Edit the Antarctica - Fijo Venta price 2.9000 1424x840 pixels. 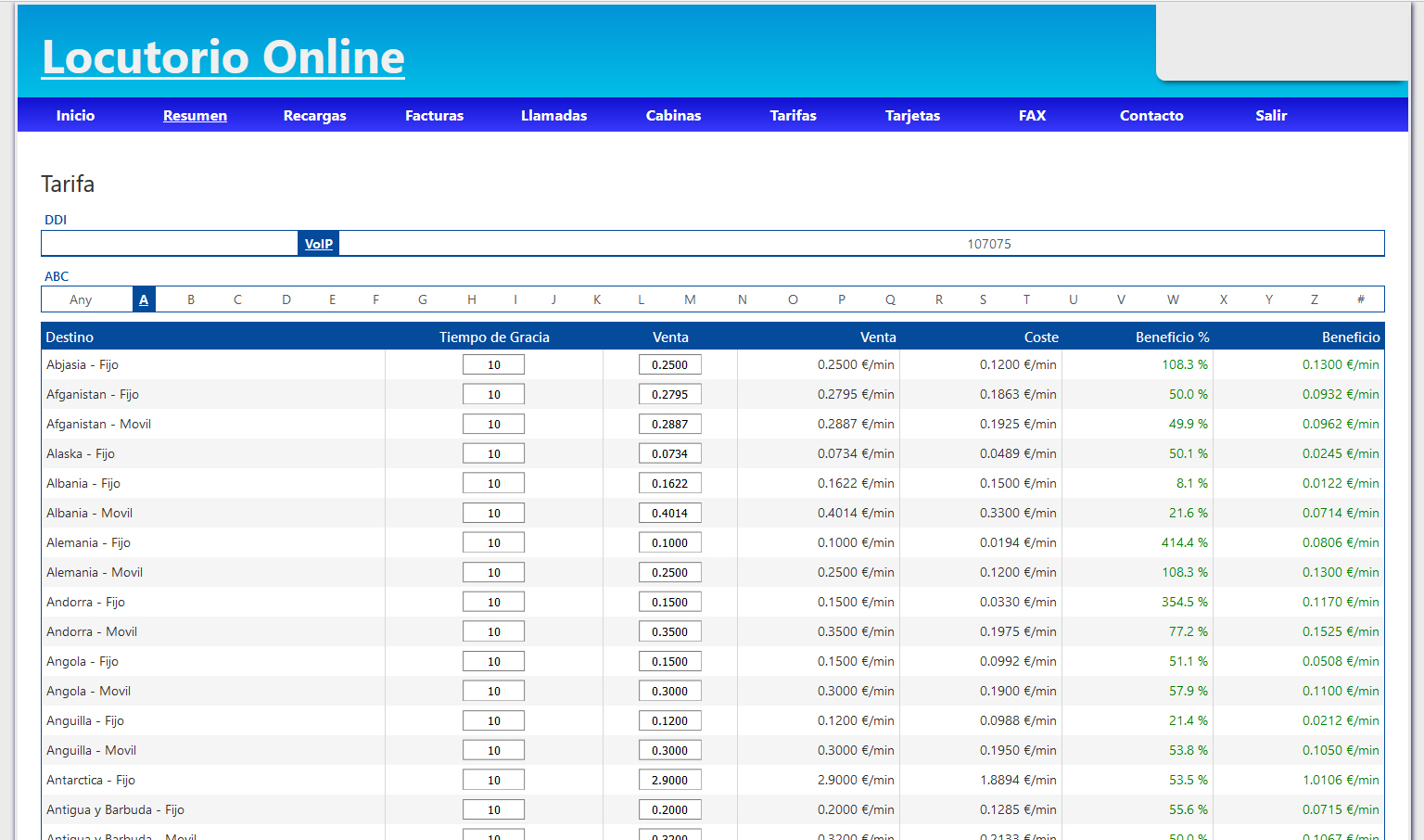[x=670, y=780]
